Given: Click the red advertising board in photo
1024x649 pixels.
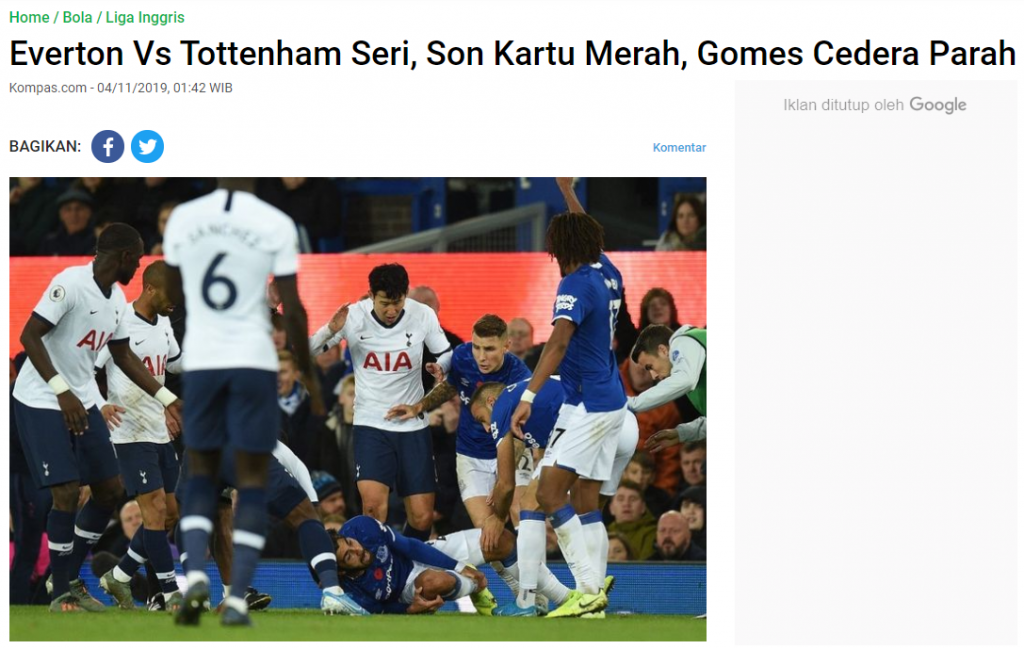Looking at the screenshot, I should (457, 287).
